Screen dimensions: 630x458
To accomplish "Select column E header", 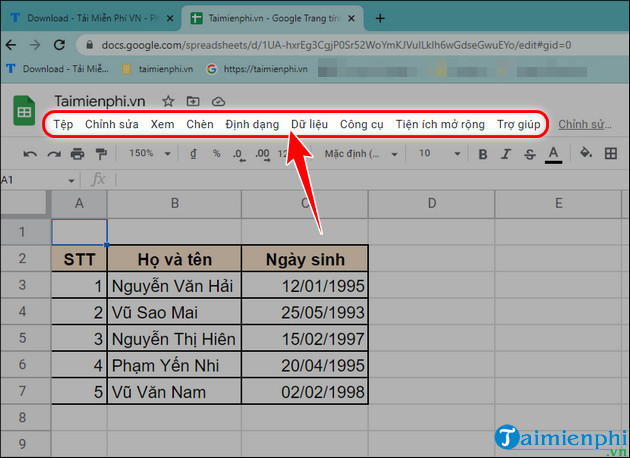I will click(x=558, y=203).
